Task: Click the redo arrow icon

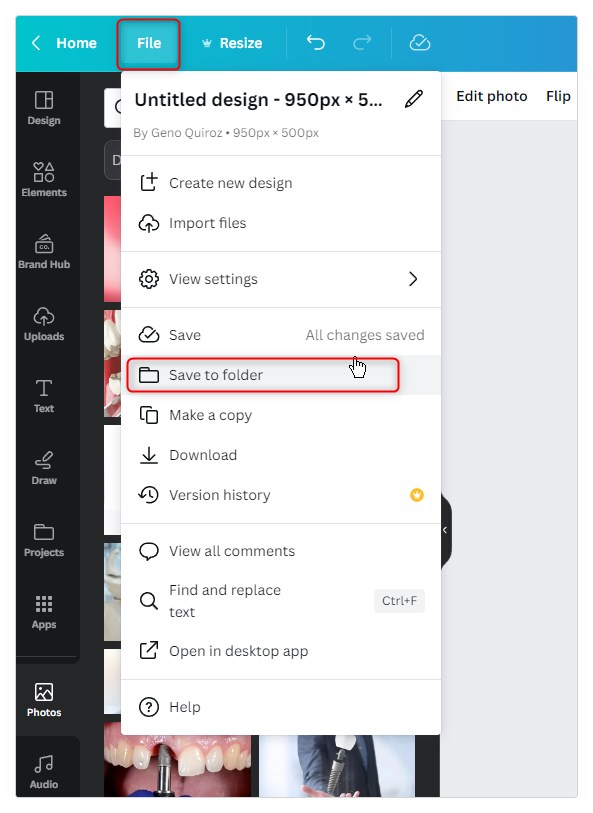Action: (x=362, y=43)
